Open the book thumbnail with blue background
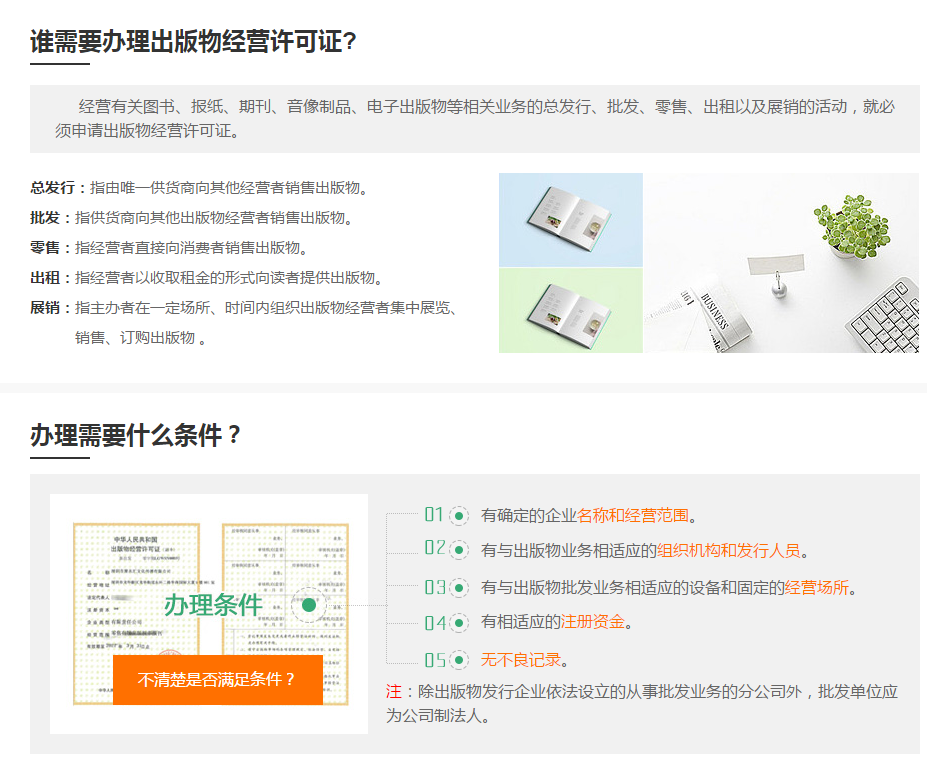Screen dimensions: 927x761 click(570, 219)
